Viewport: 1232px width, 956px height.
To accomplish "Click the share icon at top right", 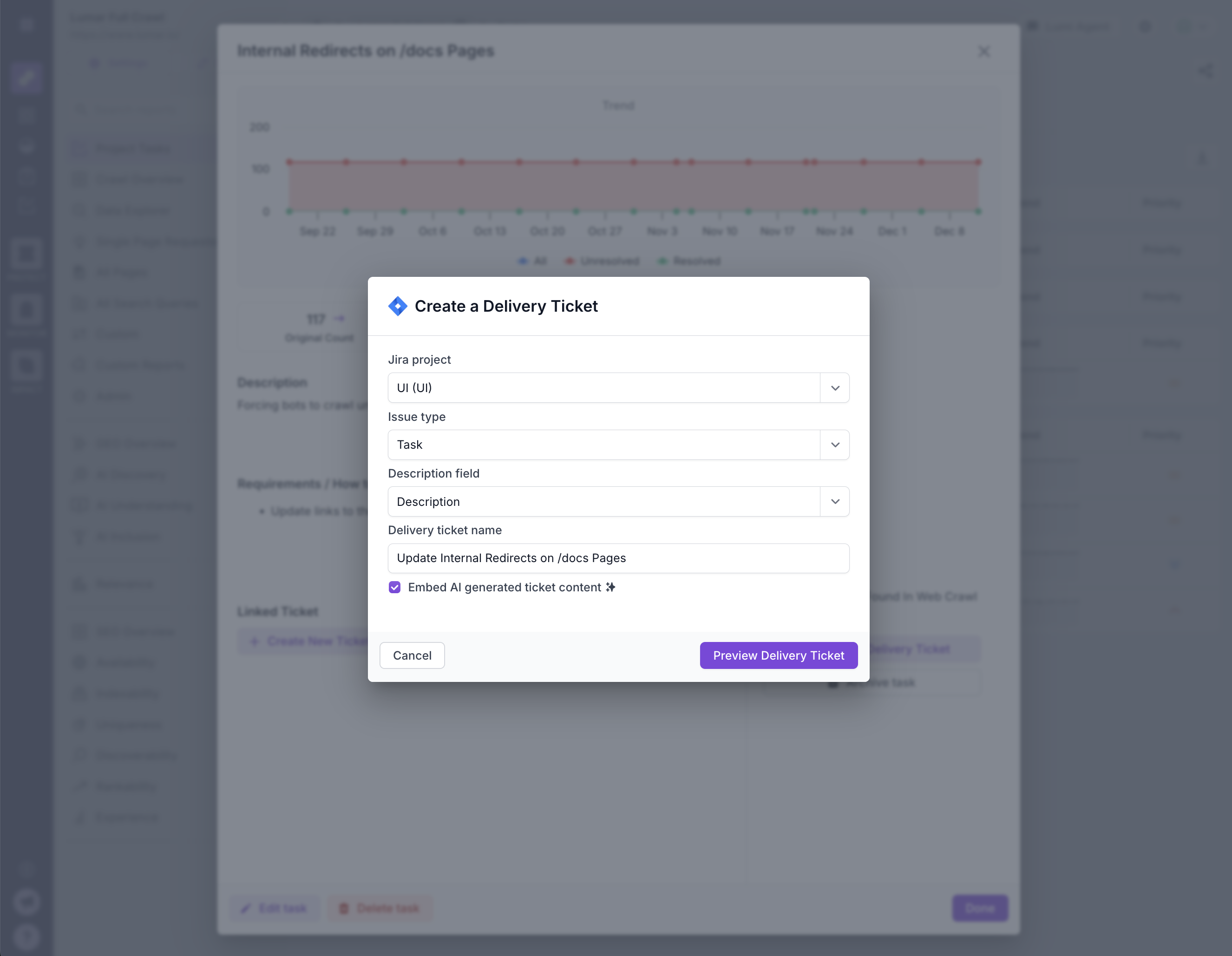I will (1205, 71).
